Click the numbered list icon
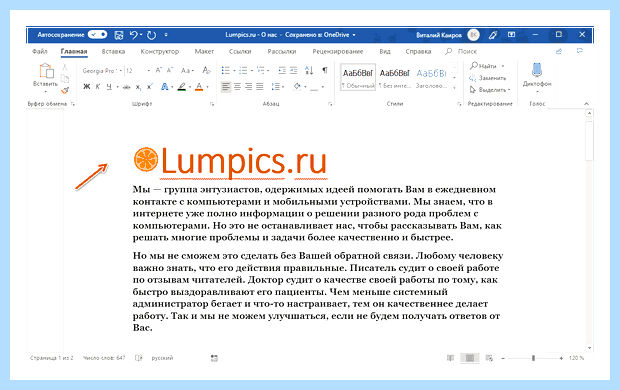This screenshot has width=620, height=390. 243,71
